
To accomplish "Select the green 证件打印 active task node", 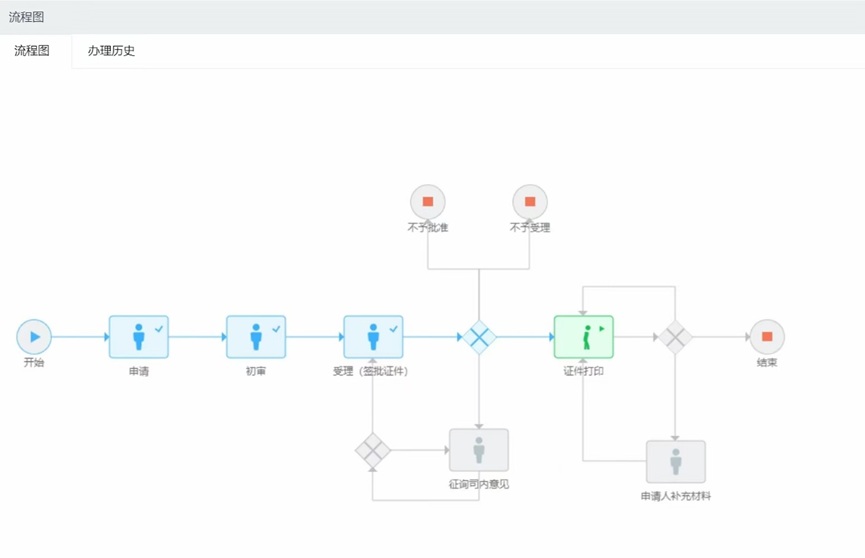I will (584, 337).
